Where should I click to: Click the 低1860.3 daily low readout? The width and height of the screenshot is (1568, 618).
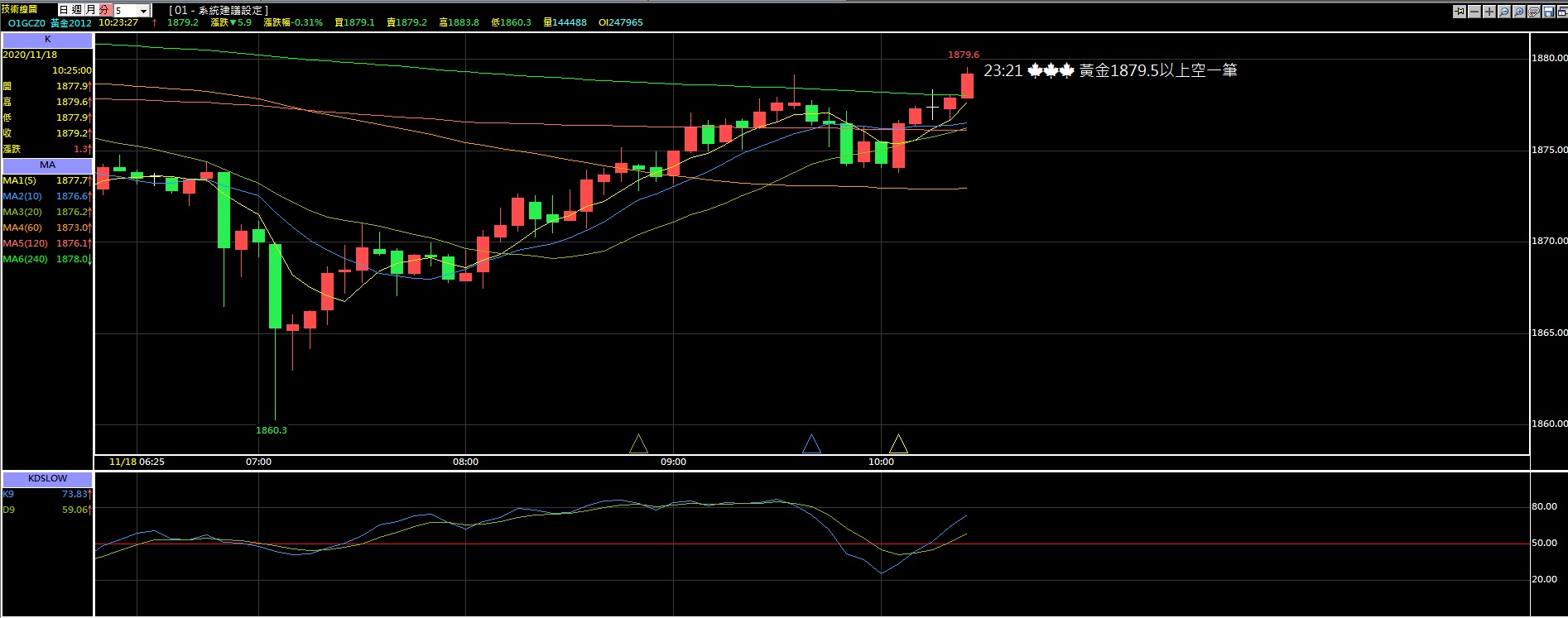511,22
